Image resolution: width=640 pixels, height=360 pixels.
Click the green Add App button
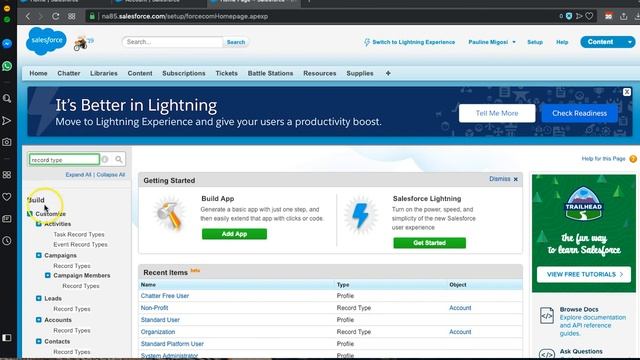pyautogui.click(x=234, y=234)
